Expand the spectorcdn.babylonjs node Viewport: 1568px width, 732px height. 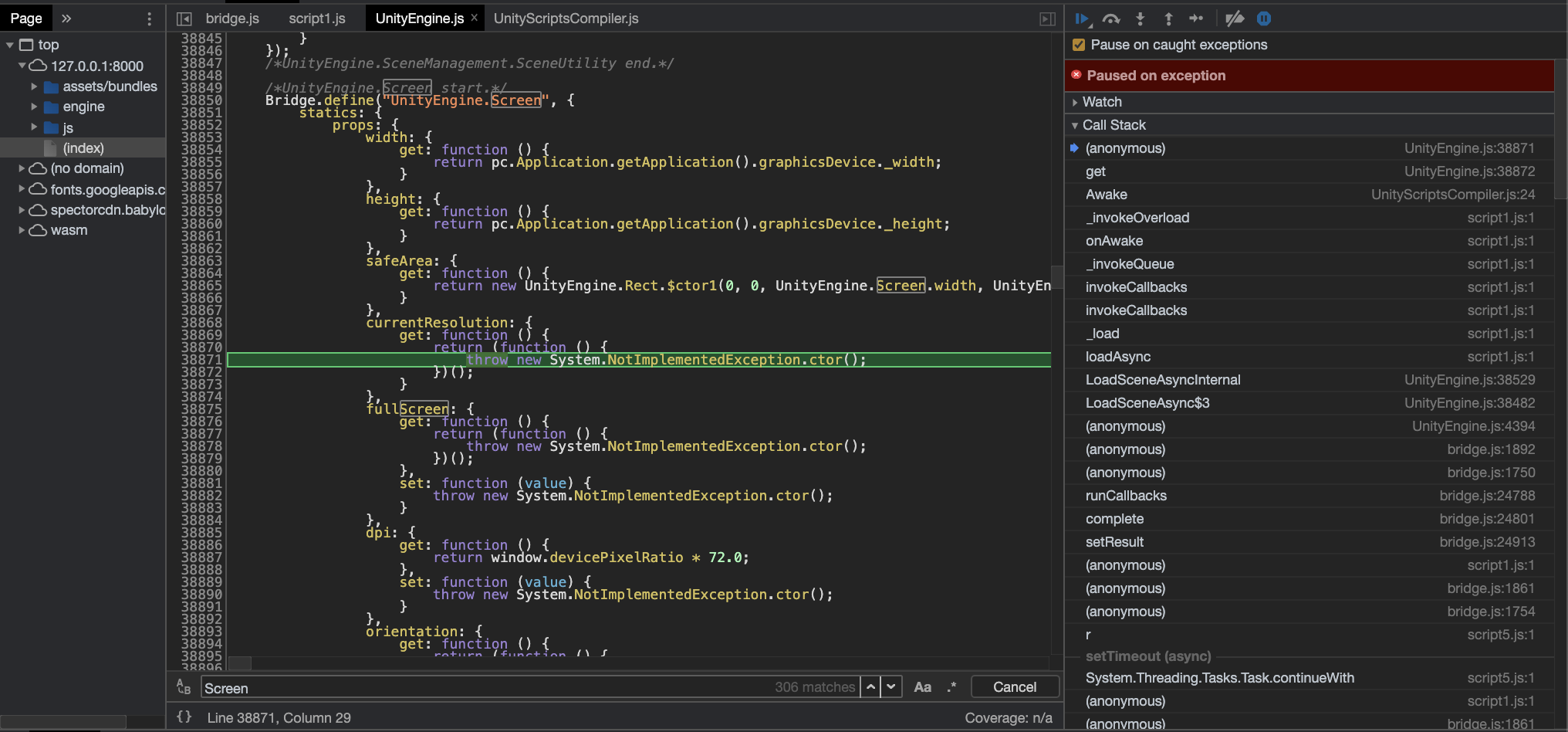pyautogui.click(x=22, y=209)
